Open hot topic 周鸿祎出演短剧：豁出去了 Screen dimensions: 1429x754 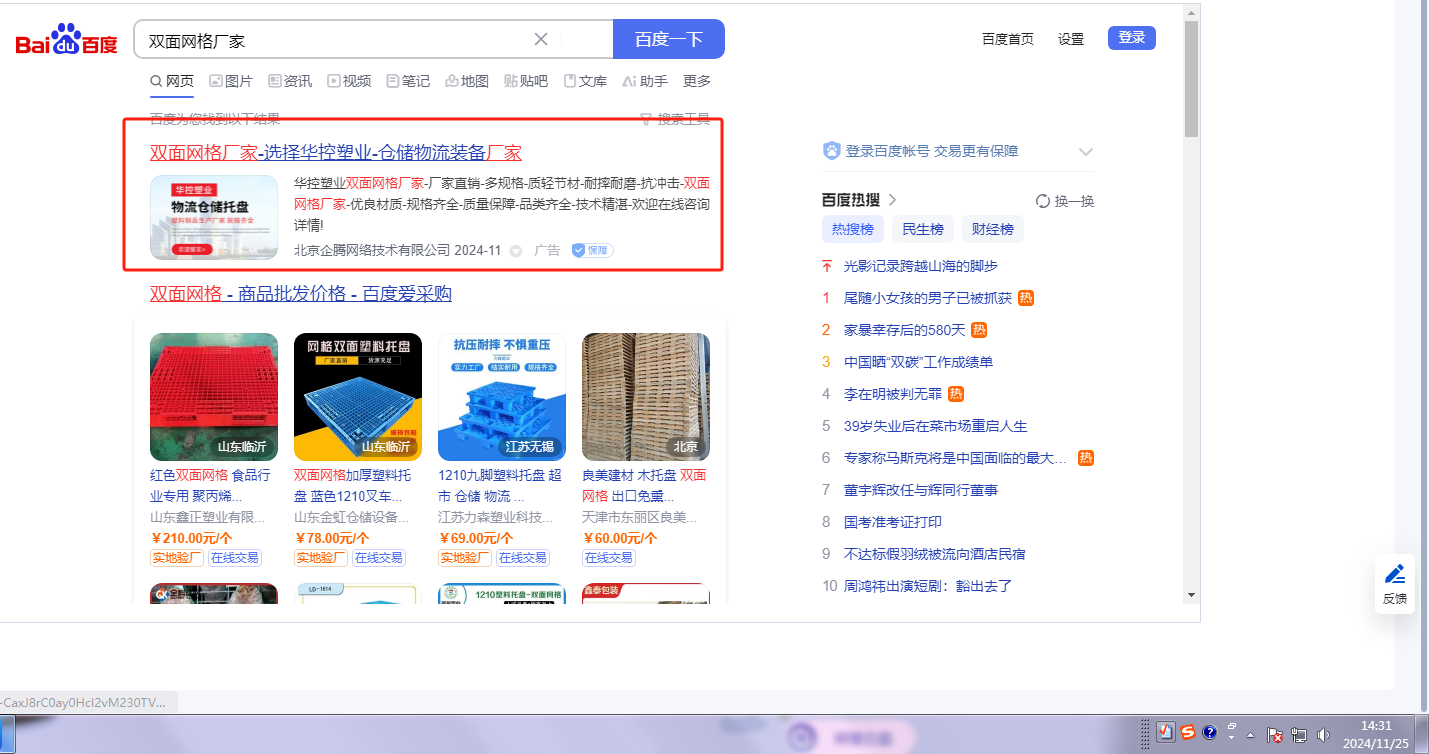928,586
